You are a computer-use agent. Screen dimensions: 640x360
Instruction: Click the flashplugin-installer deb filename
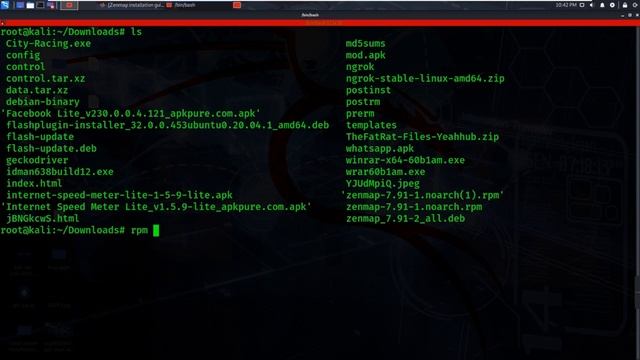[167, 125]
